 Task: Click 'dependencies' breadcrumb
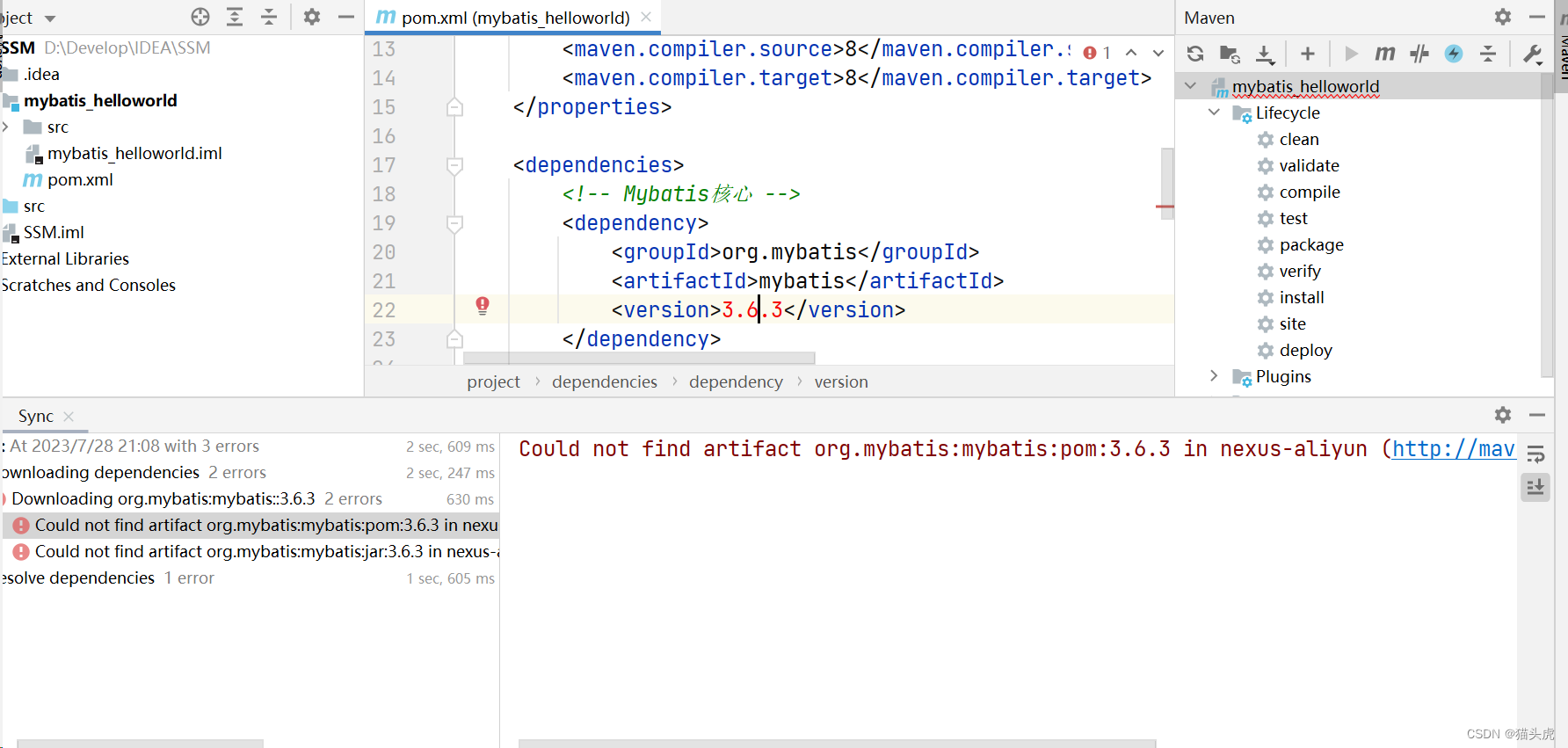click(605, 381)
